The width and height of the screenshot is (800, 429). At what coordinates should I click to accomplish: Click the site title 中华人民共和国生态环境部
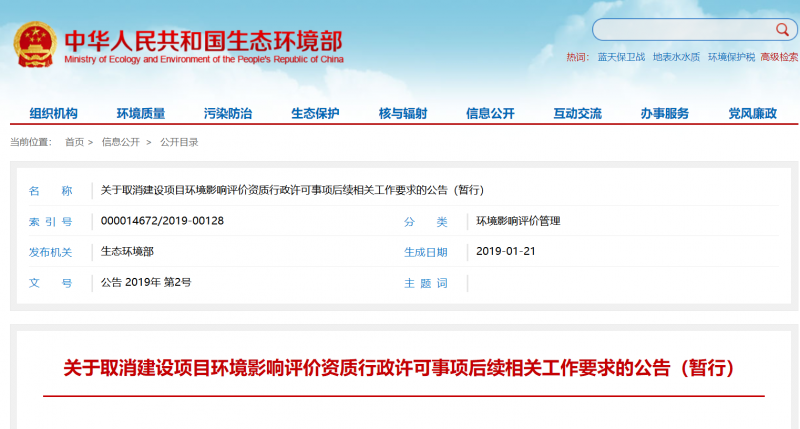click(x=204, y=41)
